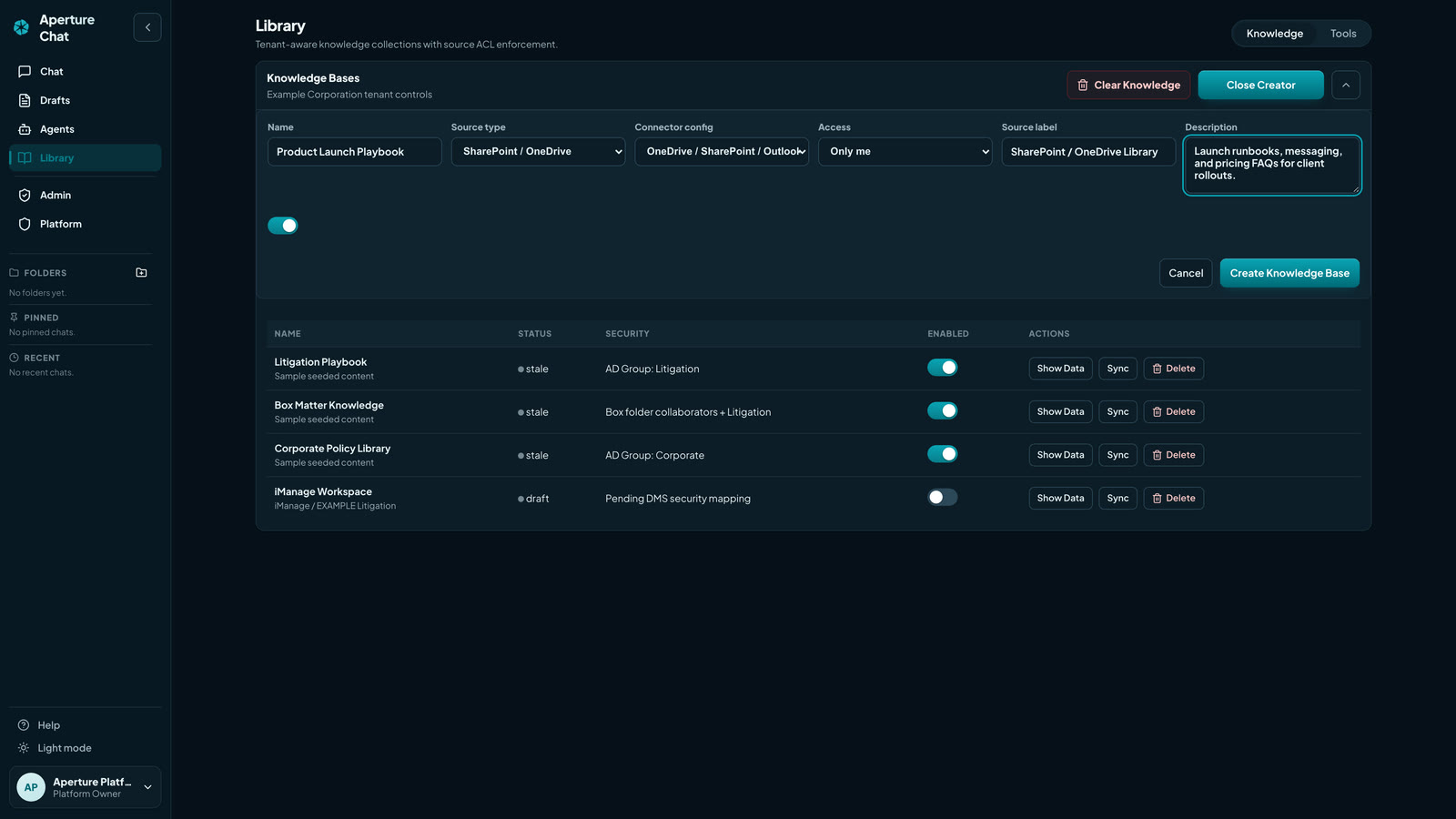Open the Connector config dropdown

(722, 151)
